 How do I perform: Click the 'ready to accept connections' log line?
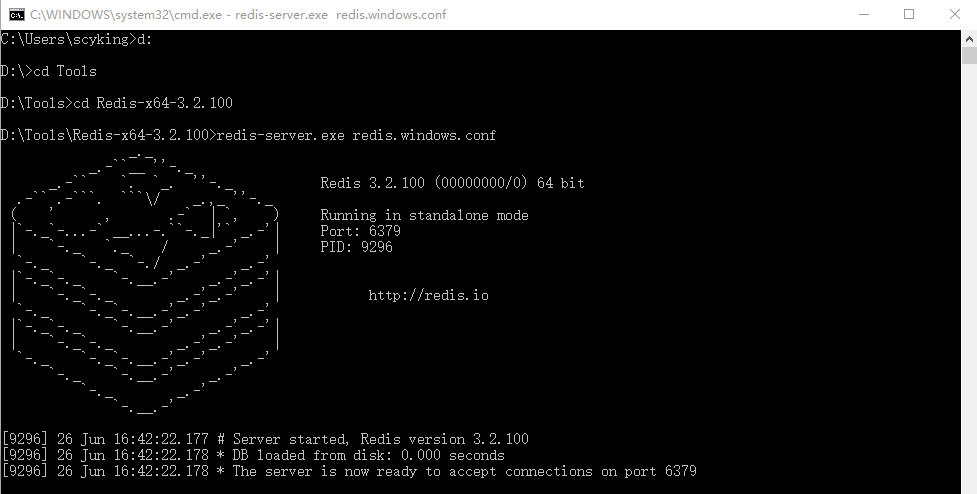(x=349, y=472)
